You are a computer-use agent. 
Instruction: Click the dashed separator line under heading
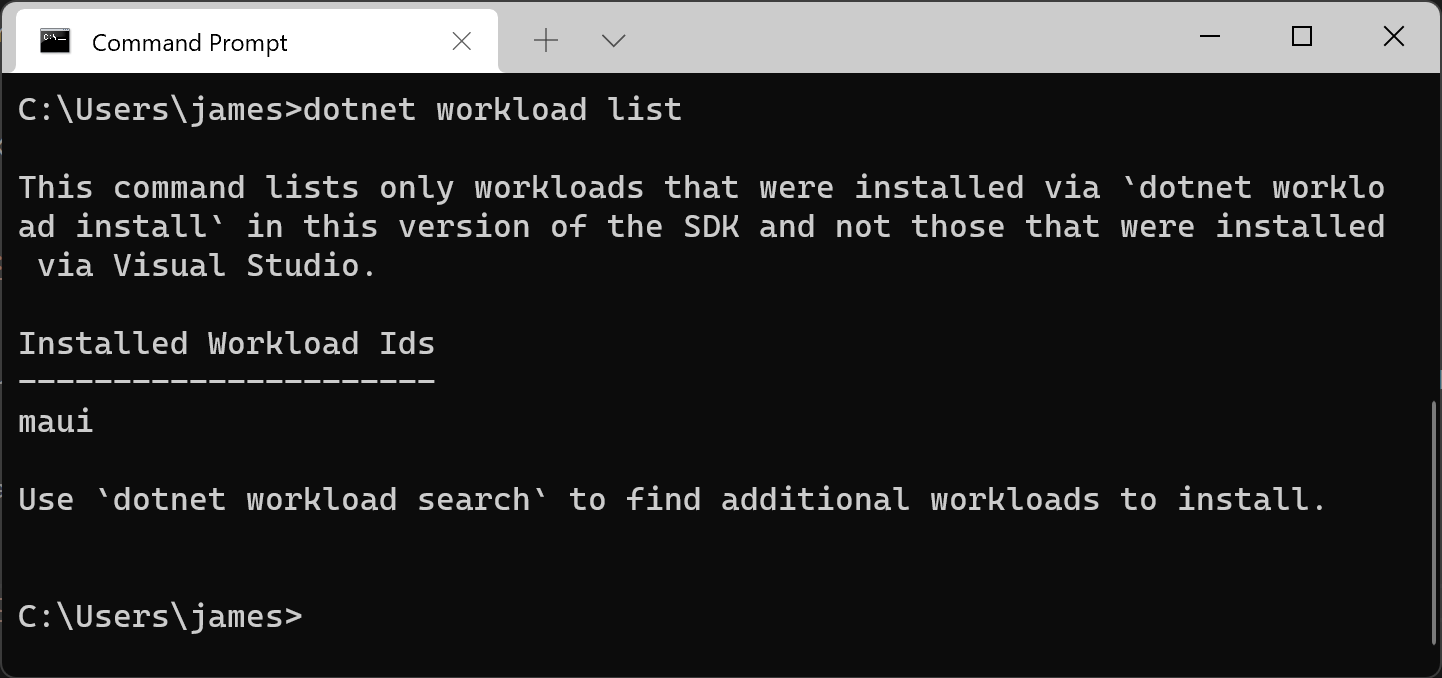[x=227, y=381]
